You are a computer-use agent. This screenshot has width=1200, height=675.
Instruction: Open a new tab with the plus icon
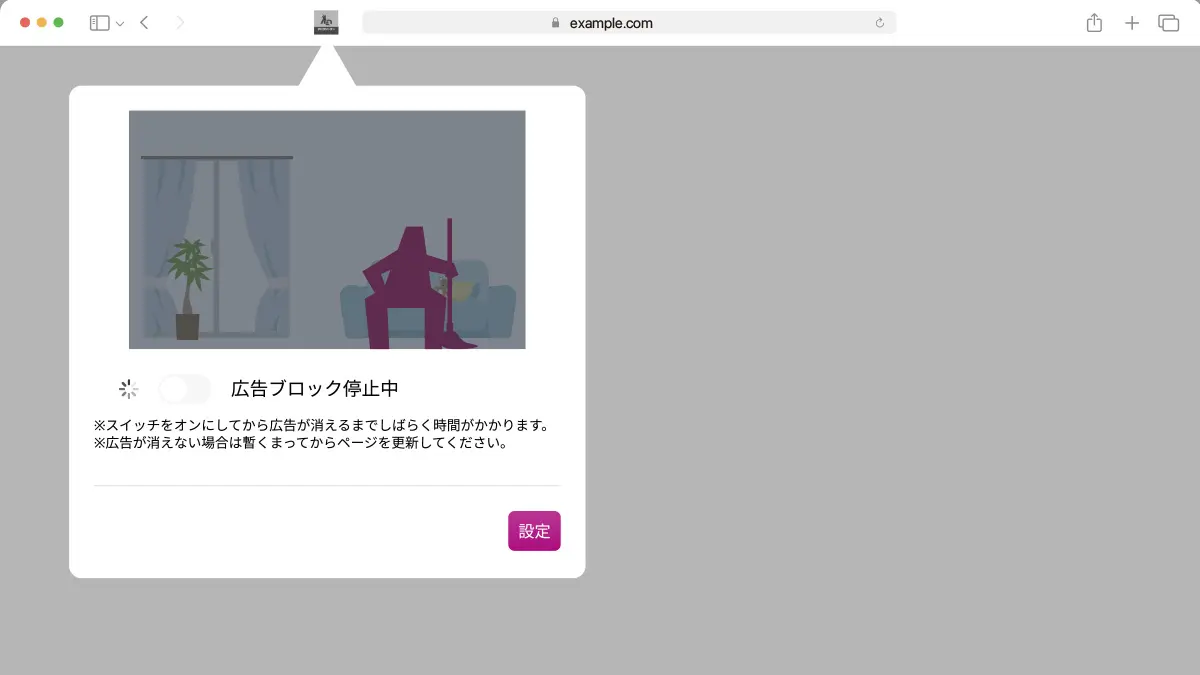(x=1131, y=22)
